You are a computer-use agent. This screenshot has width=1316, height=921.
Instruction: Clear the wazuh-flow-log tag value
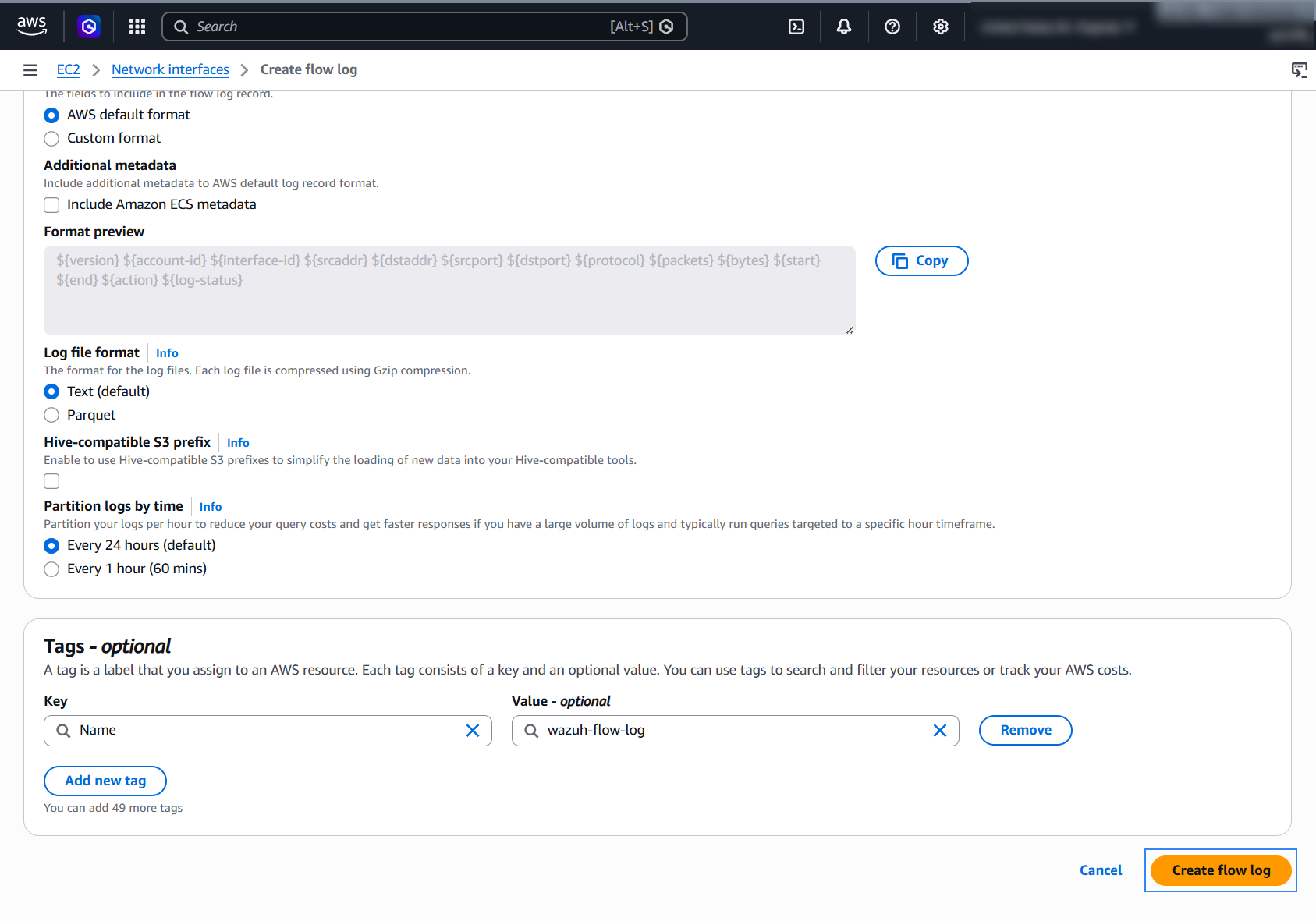[x=940, y=731]
